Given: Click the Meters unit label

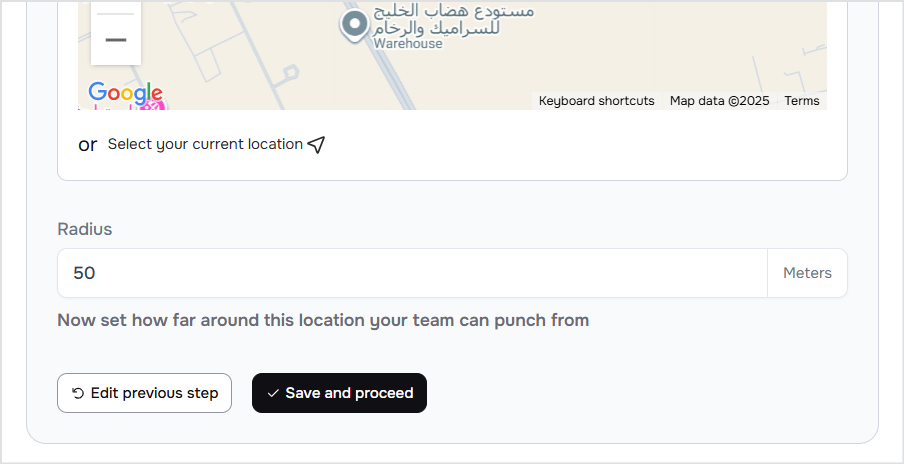Looking at the screenshot, I should [x=807, y=273].
